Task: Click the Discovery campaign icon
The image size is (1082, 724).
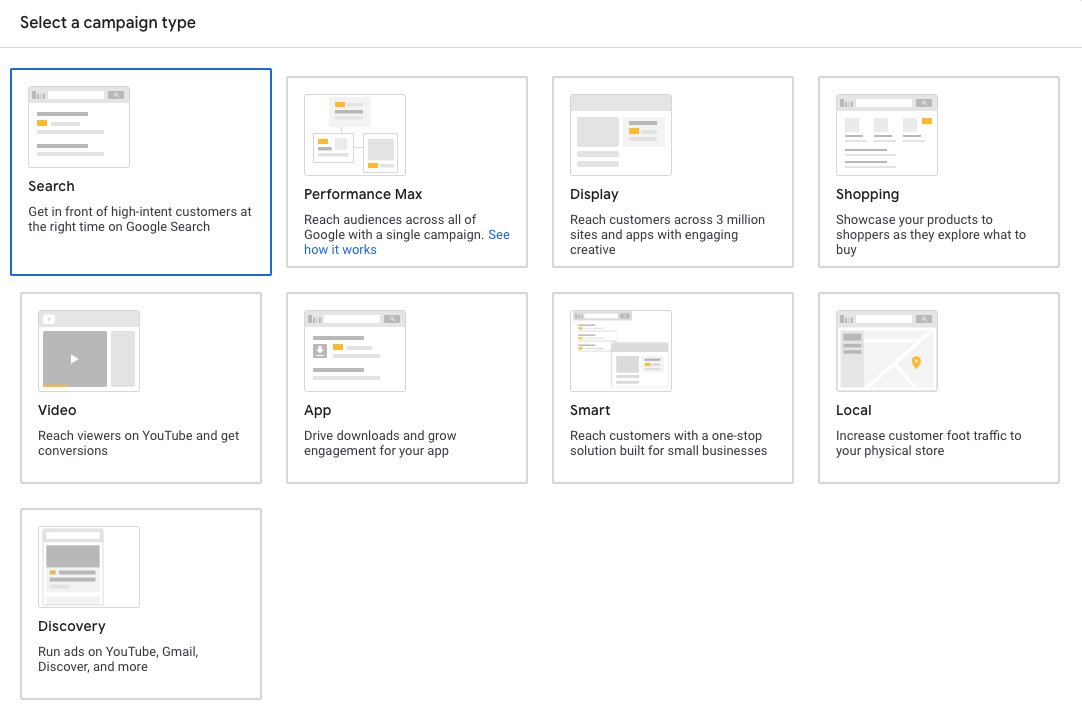Action: (88, 565)
